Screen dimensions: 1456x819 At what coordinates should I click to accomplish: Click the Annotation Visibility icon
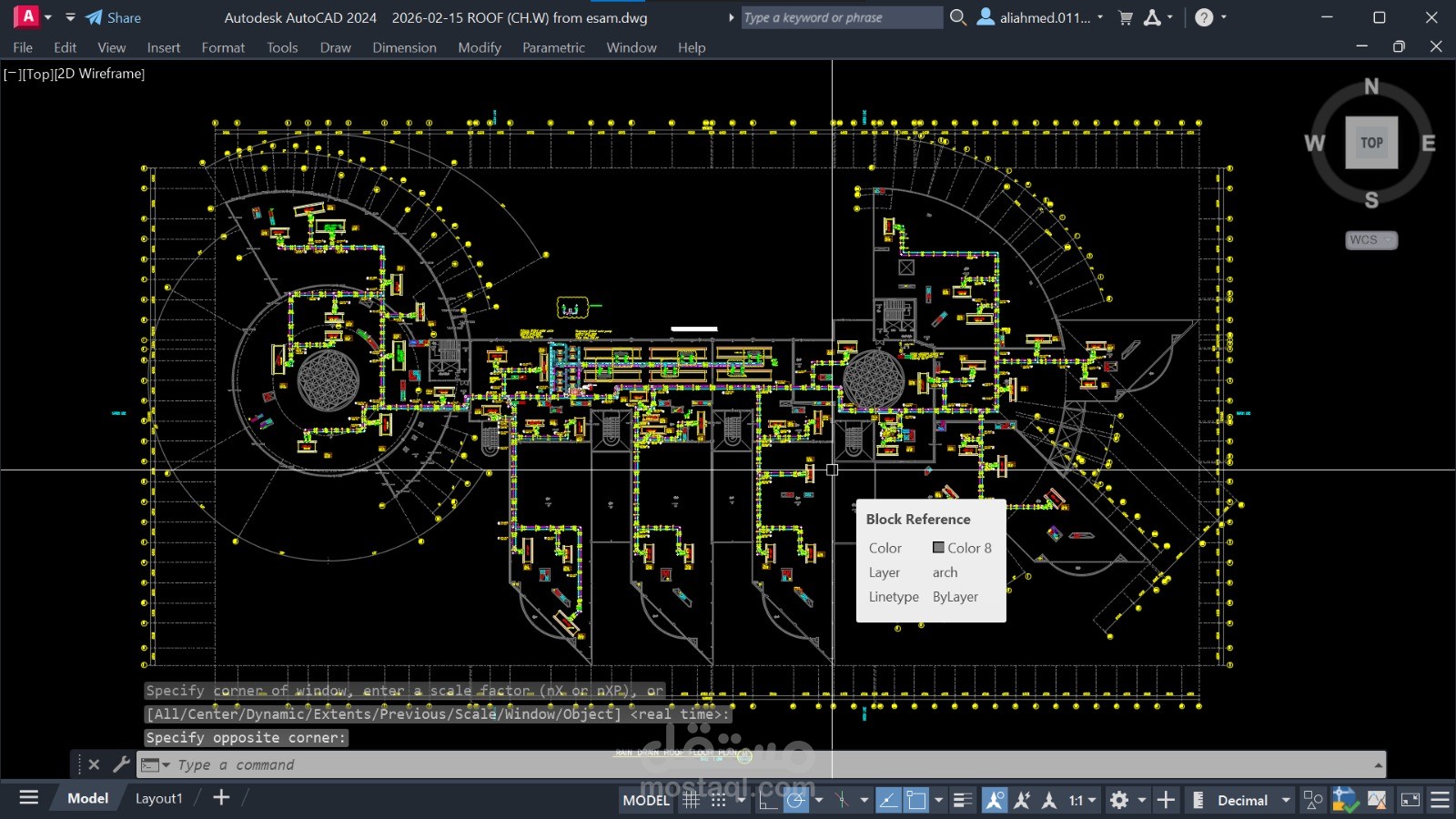[x=995, y=800]
